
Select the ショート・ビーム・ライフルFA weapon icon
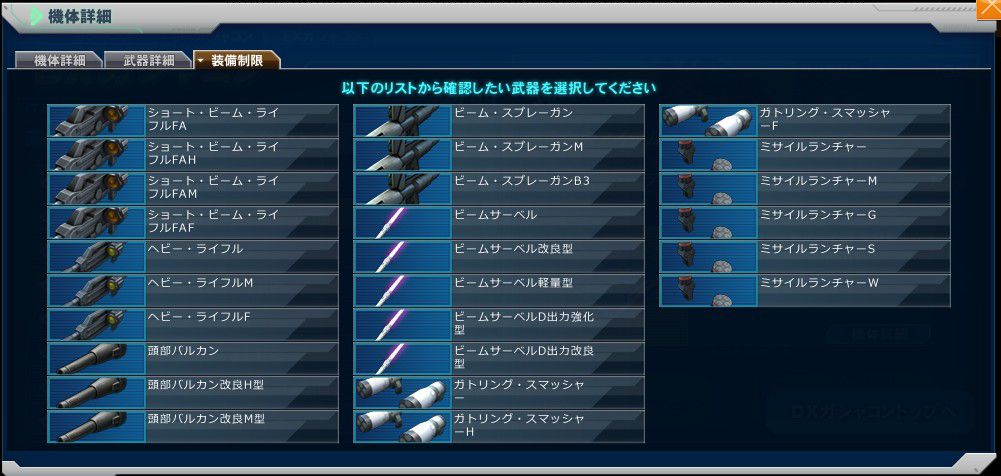pyautogui.click(x=97, y=121)
